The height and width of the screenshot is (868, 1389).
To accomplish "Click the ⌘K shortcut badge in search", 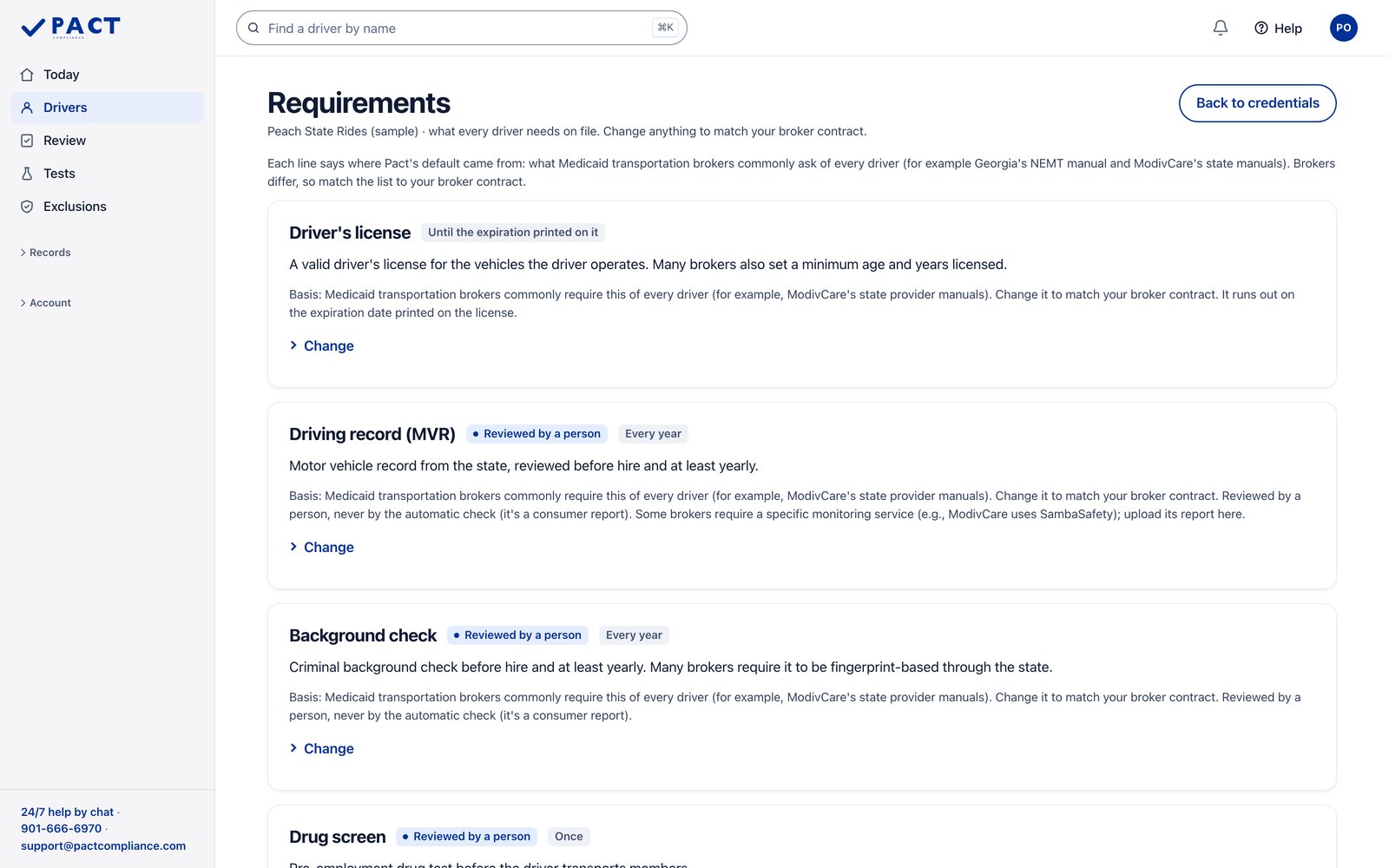I will pos(666,28).
